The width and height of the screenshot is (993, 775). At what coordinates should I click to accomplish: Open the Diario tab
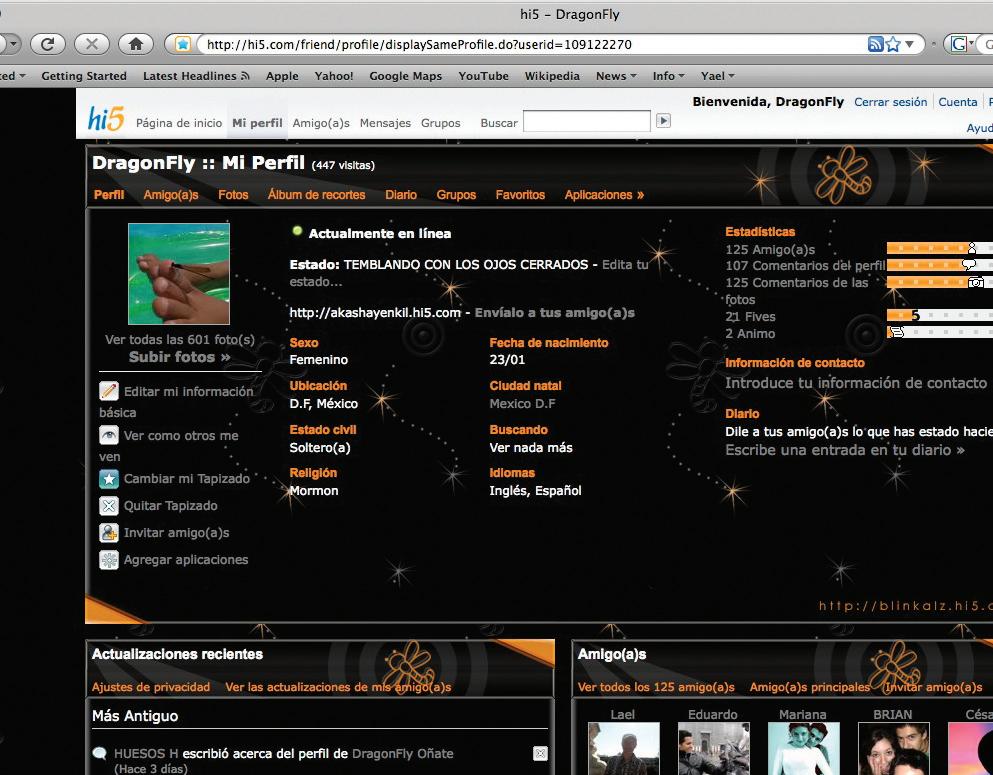click(401, 194)
